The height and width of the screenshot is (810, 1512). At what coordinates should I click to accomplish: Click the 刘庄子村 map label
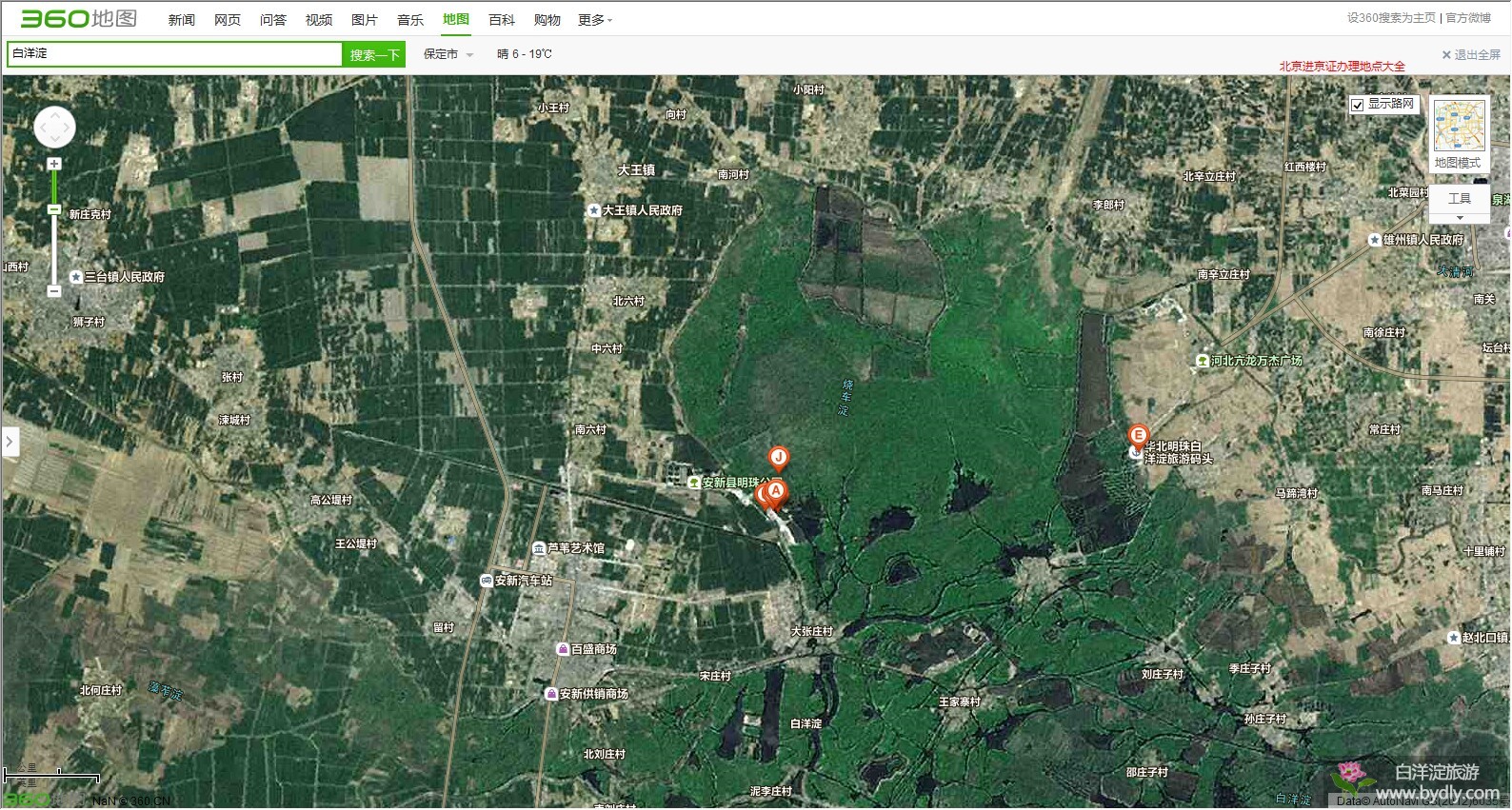1163,675
